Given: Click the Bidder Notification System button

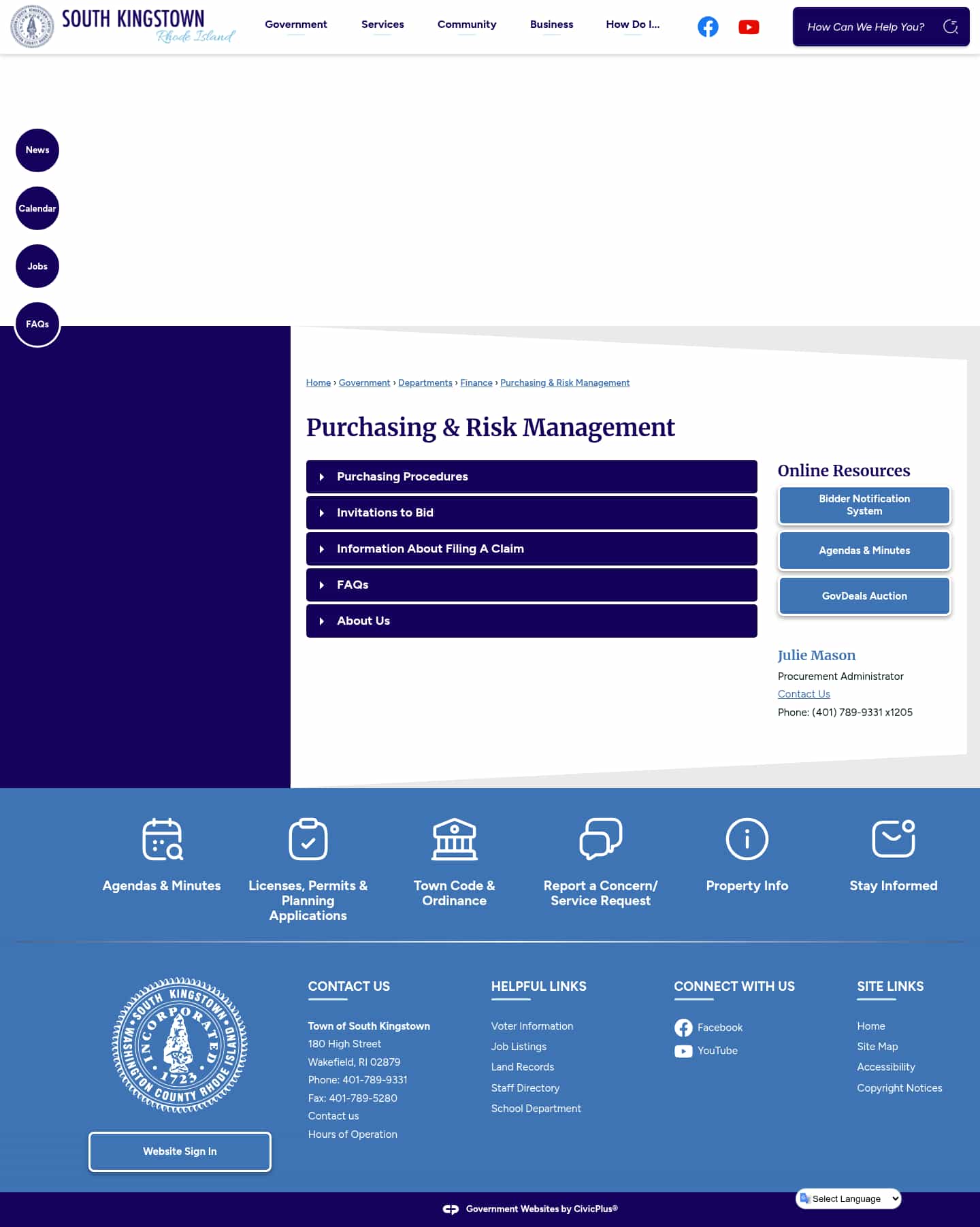Looking at the screenshot, I should pyautogui.click(x=864, y=505).
